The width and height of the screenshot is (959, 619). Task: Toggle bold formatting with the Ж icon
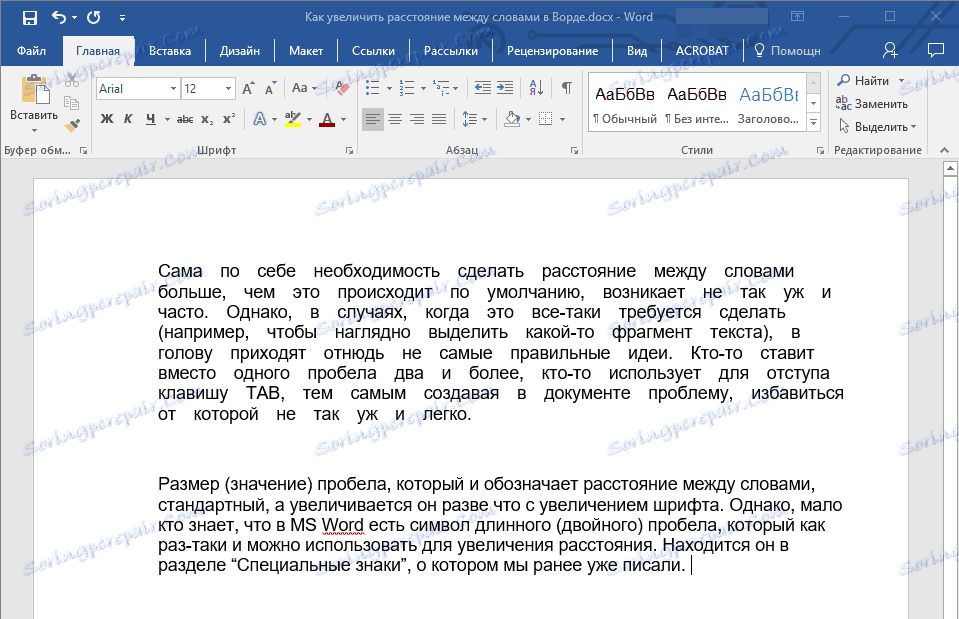pos(108,118)
